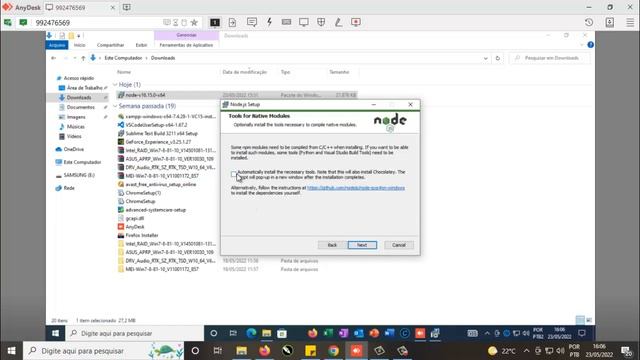The width and height of the screenshot is (640, 360).
Task: Click the AnyDesk keyboard icon
Action: point(286,22)
